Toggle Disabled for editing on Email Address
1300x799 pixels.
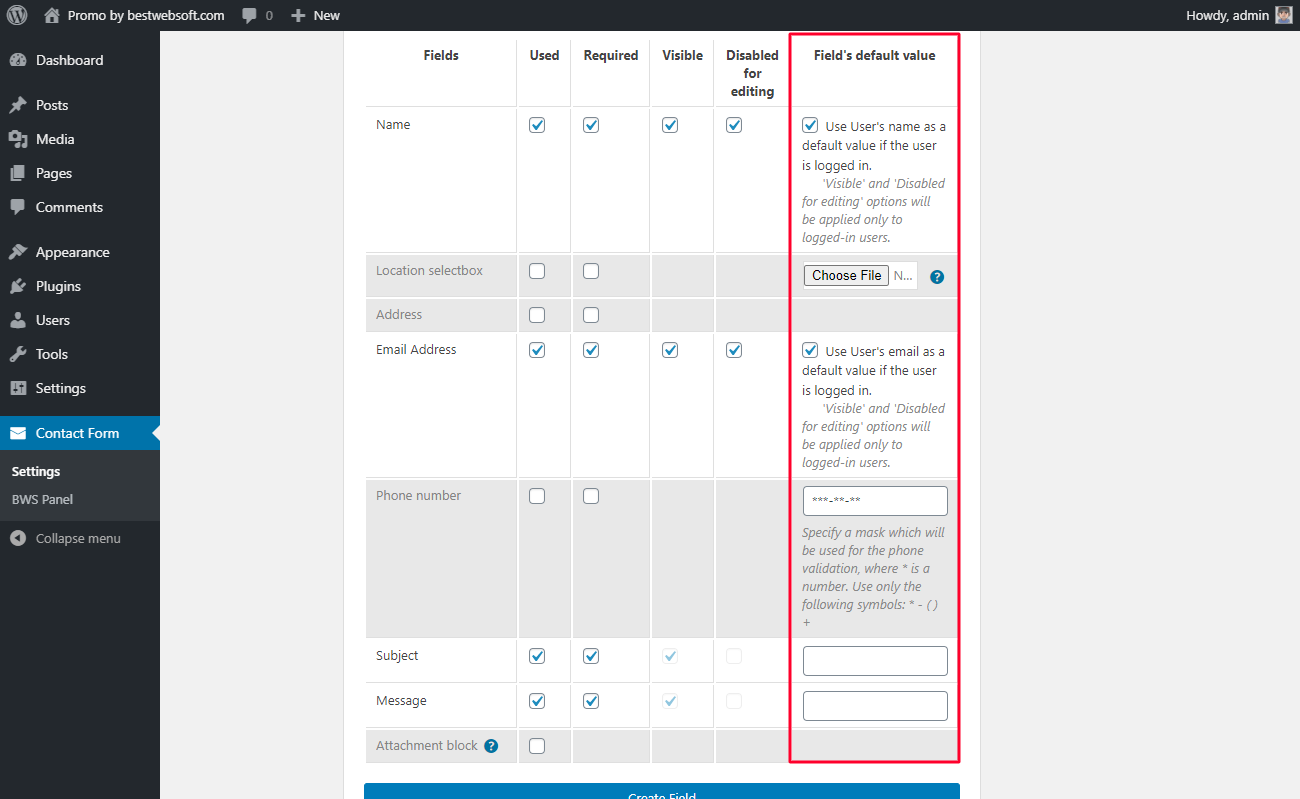(x=734, y=350)
